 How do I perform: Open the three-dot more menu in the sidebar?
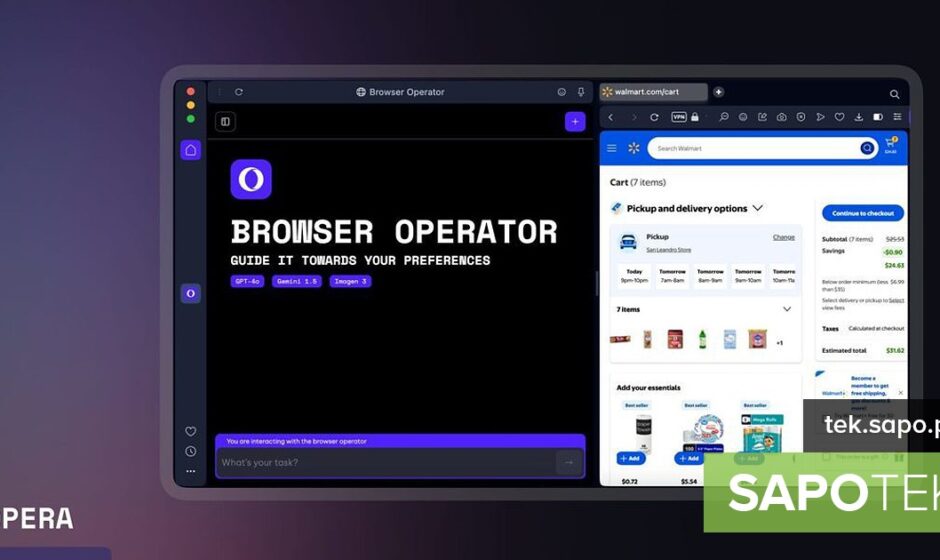[191, 471]
